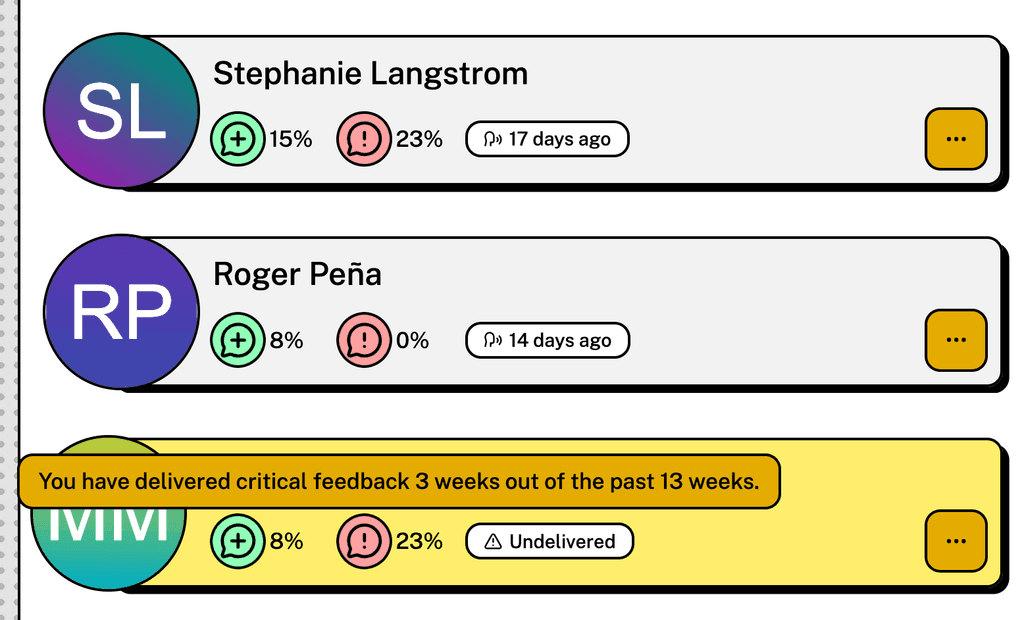The image size is (1024, 620).
Task: Open the more options menu for Stephanie Langstrom
Action: point(955,139)
